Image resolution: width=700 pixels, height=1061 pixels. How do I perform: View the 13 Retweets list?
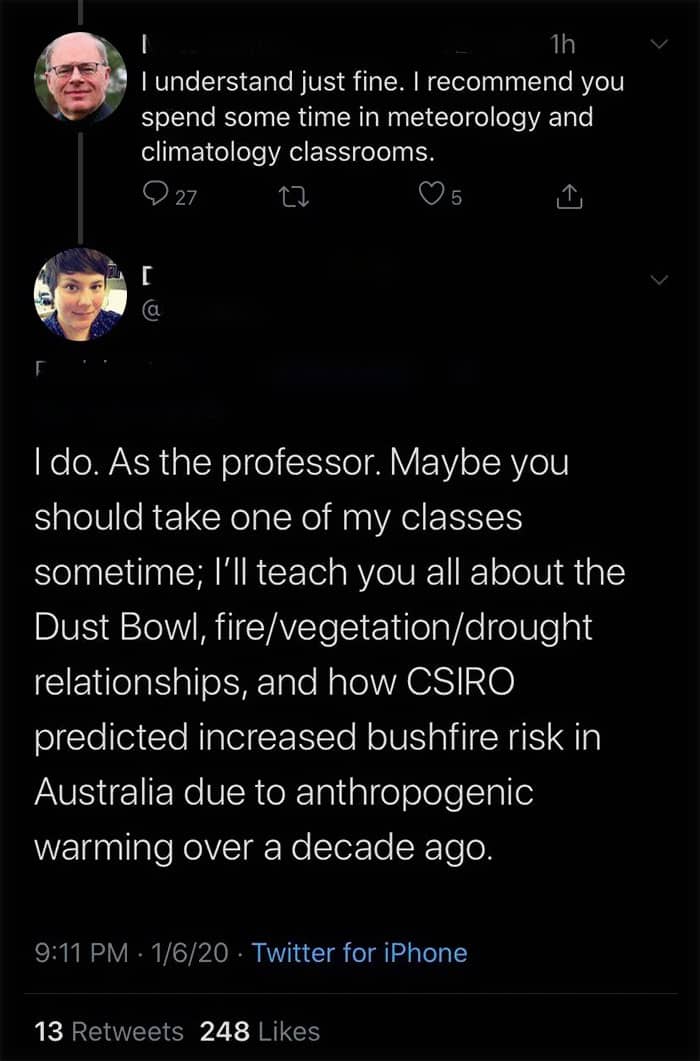[108, 1031]
